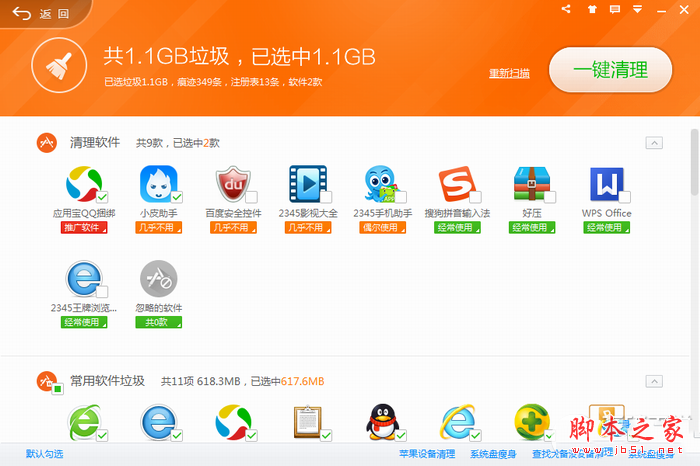
Task: Go back with the 返回 button
Action: click(40, 14)
